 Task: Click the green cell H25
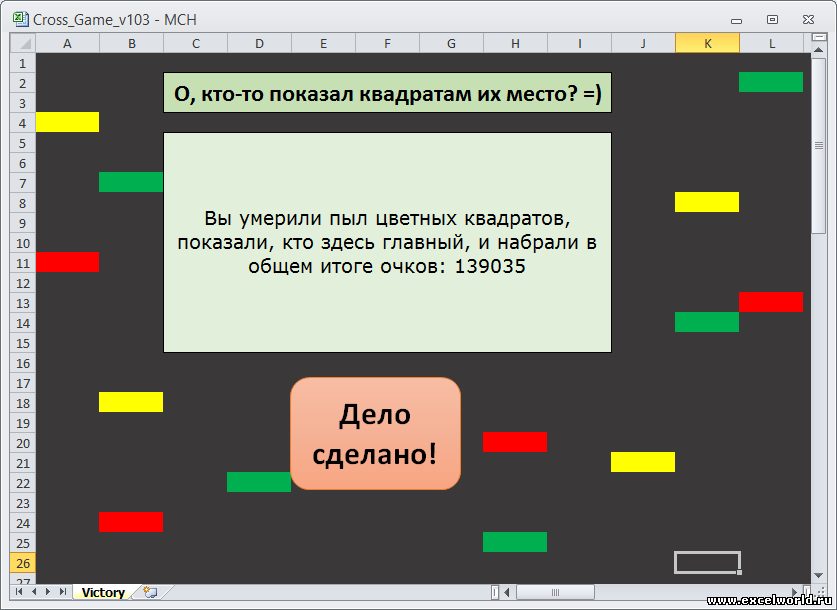(515, 542)
